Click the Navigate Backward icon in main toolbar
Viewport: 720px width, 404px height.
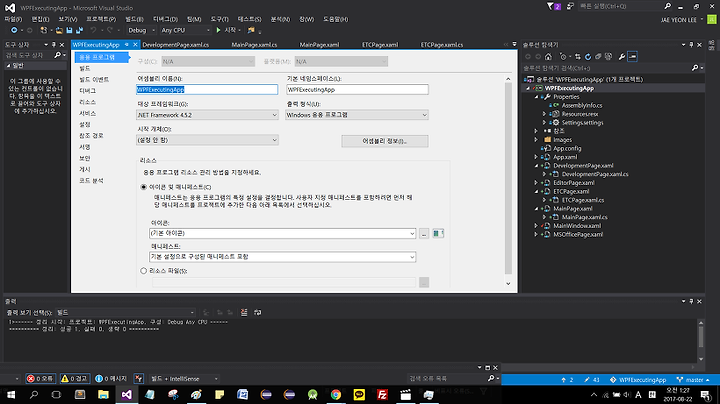coord(14,30)
